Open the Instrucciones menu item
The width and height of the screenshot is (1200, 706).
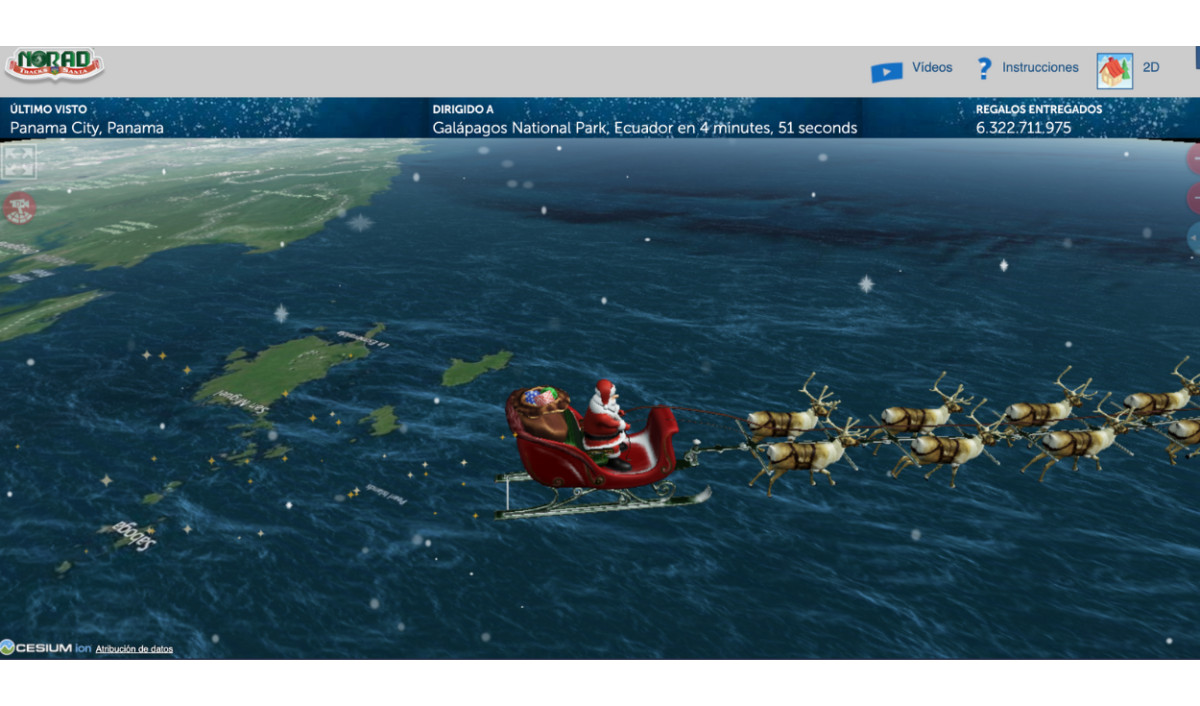tap(1040, 68)
